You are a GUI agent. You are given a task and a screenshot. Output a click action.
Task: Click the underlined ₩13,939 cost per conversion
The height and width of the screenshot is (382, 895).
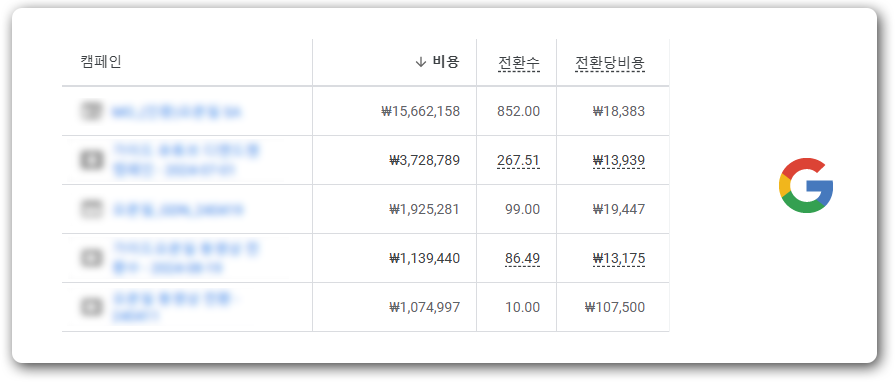point(619,161)
